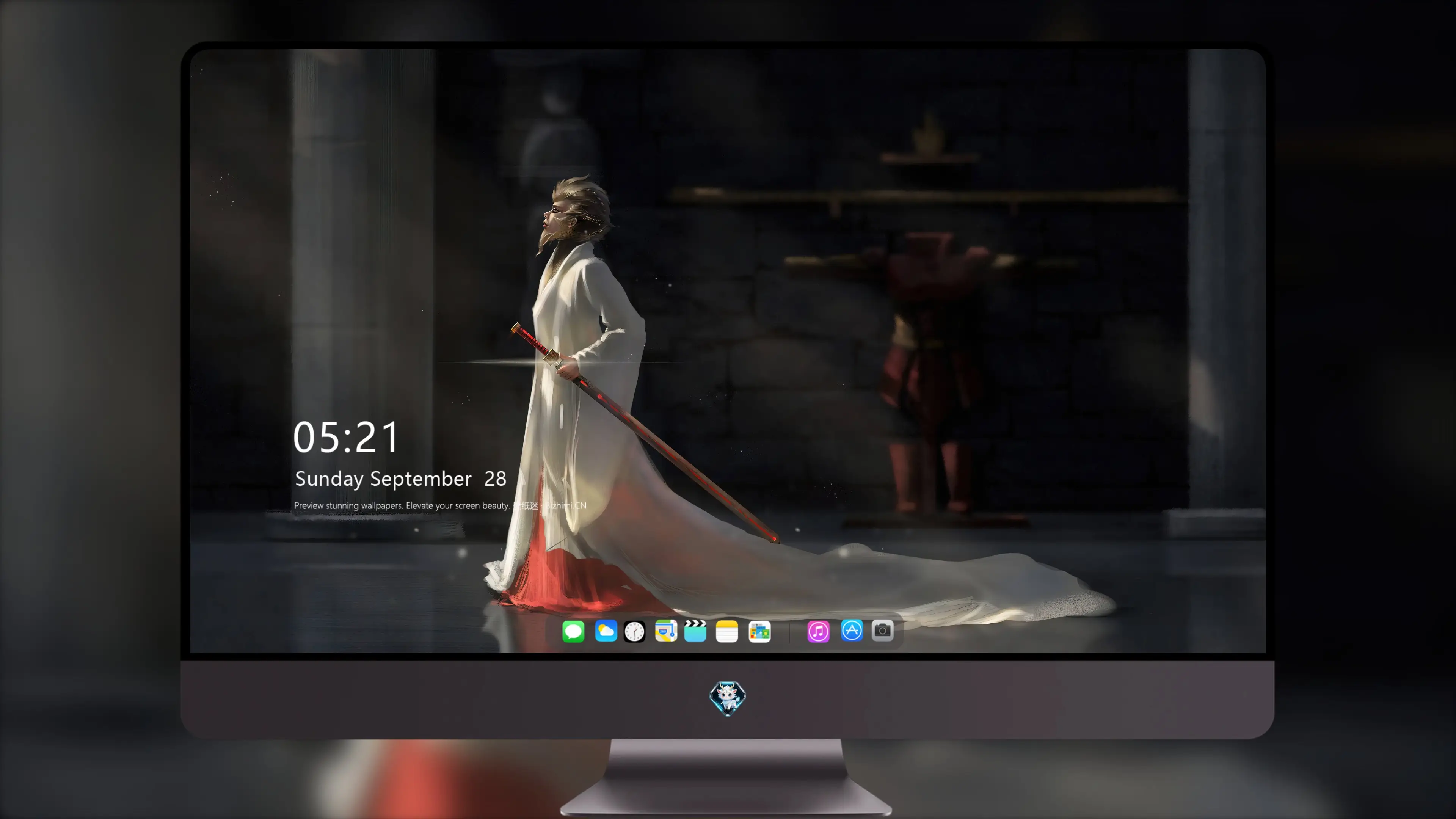Launch the Maps app from the dock
1456x819 pixels.
click(x=666, y=631)
